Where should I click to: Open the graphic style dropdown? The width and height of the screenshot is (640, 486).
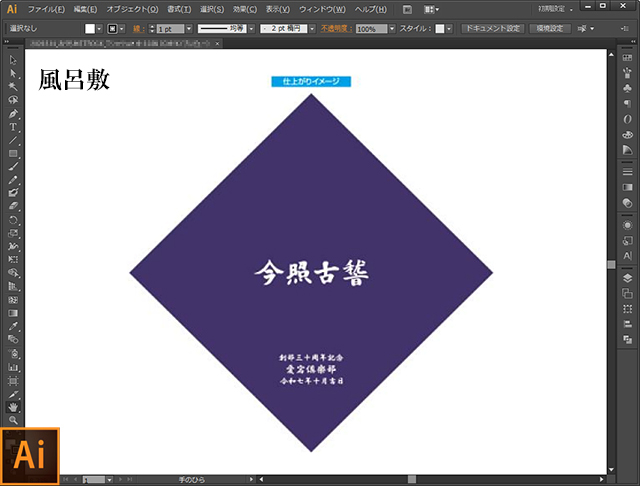[449, 29]
